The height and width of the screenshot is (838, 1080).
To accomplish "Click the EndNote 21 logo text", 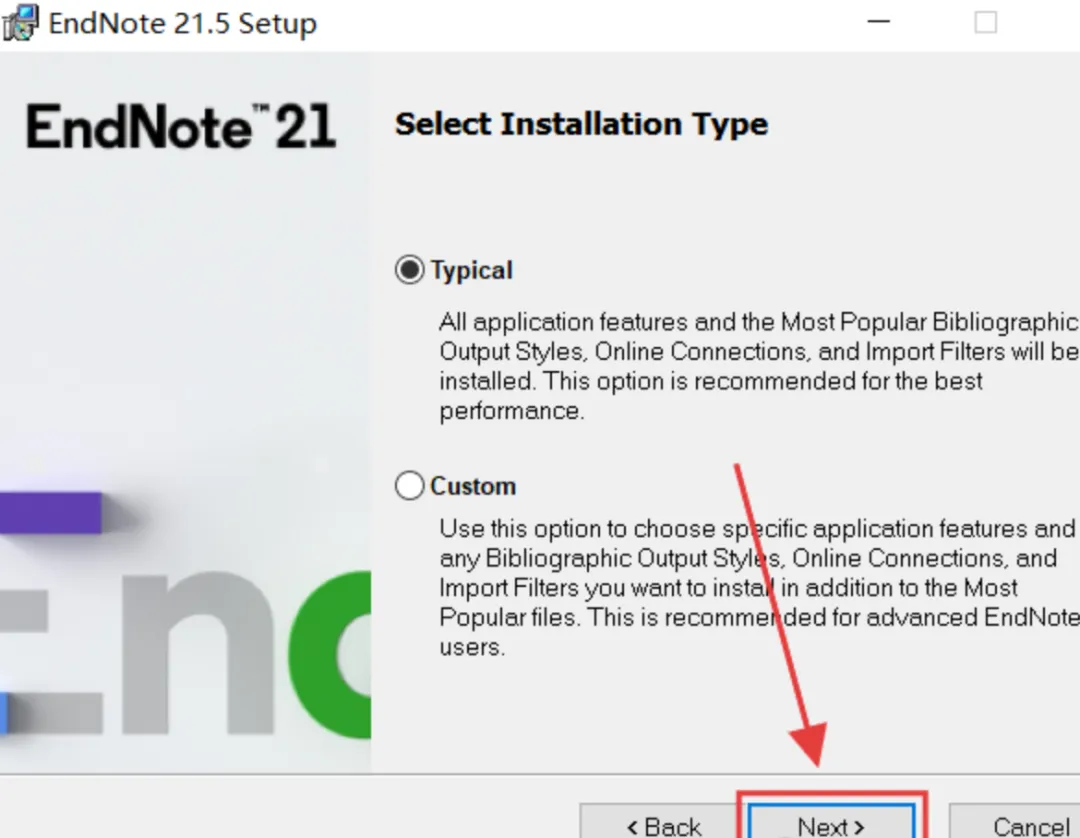I will tap(181, 126).
